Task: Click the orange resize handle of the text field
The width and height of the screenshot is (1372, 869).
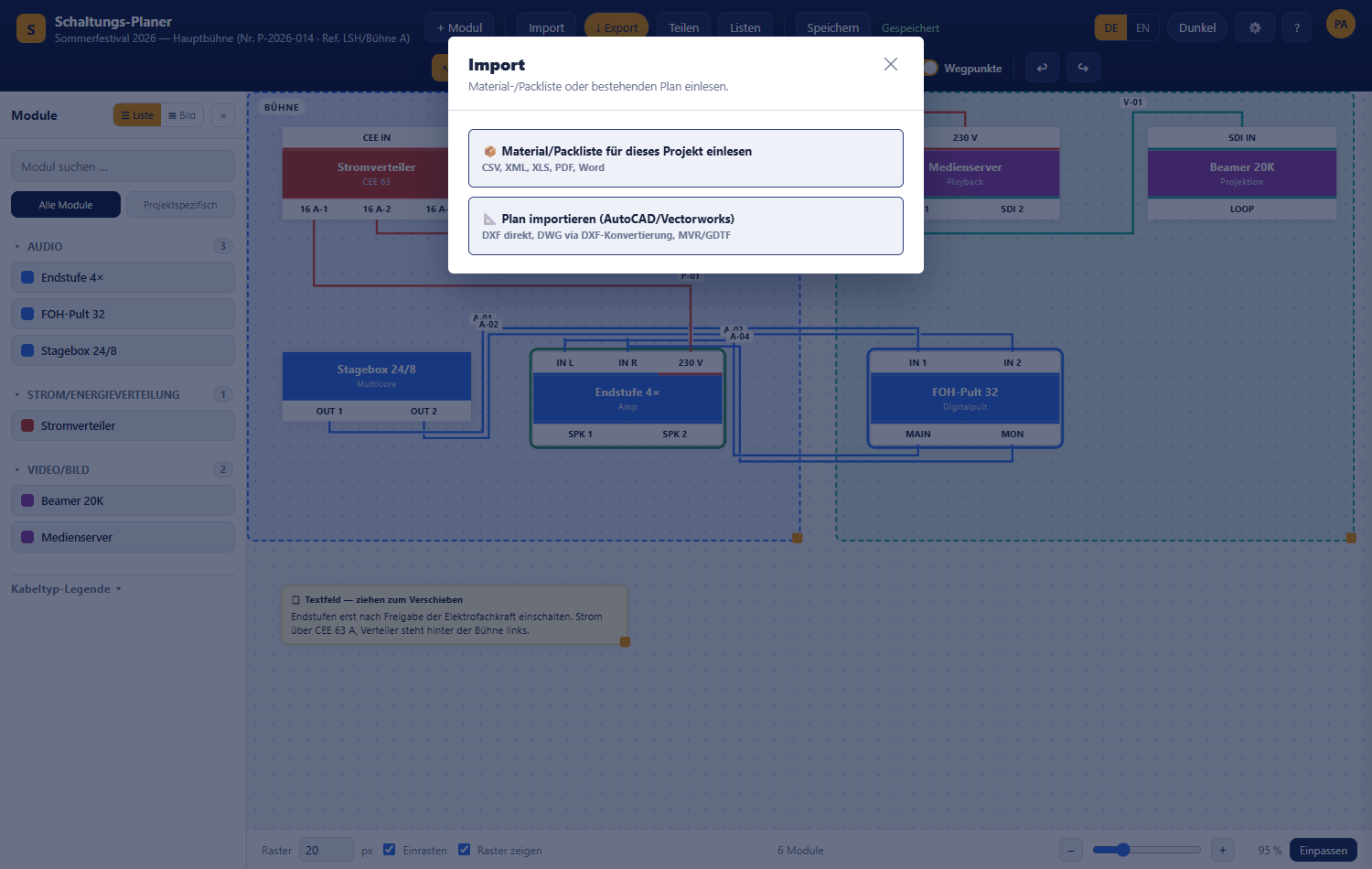Action: pyautogui.click(x=626, y=642)
